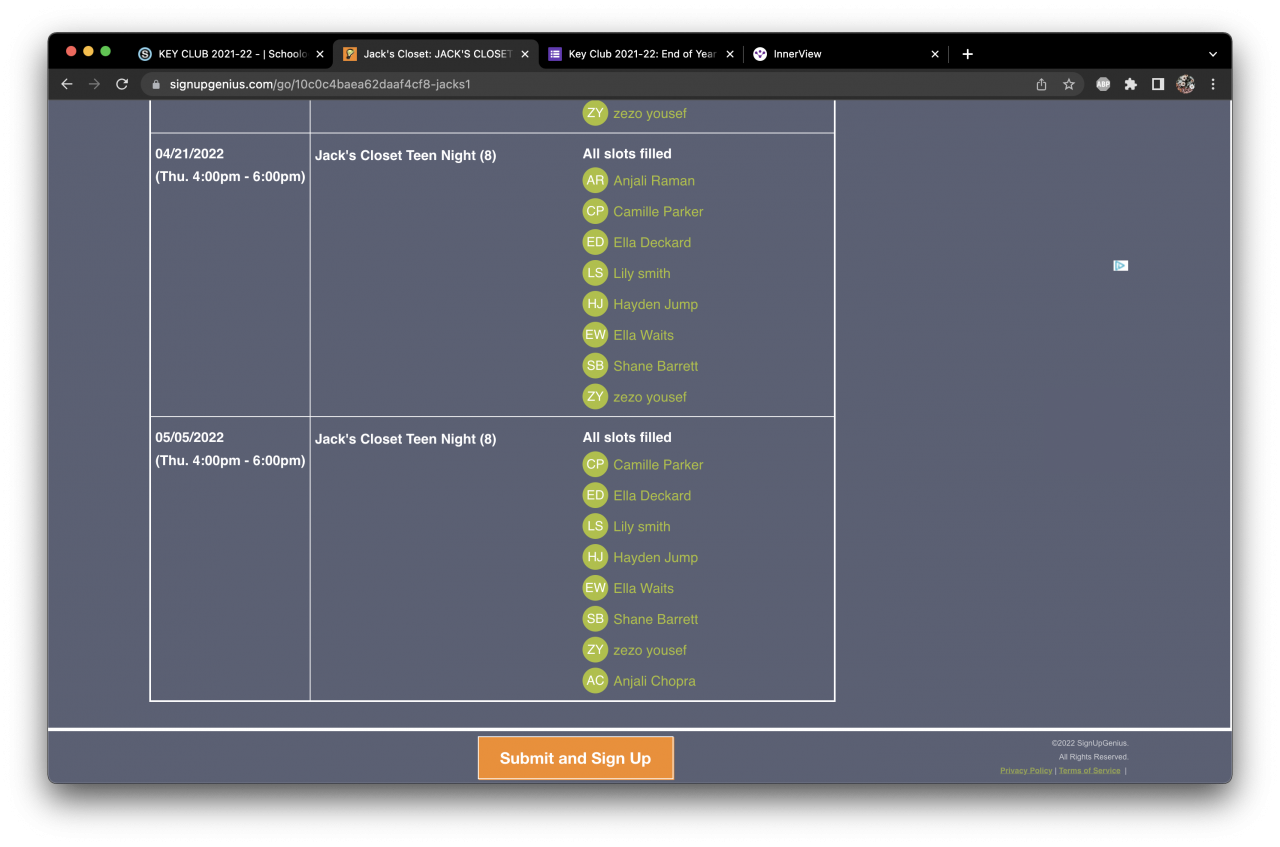Click the EW avatar in the 05/05/2022 list
The image size is (1280, 847).
click(595, 588)
